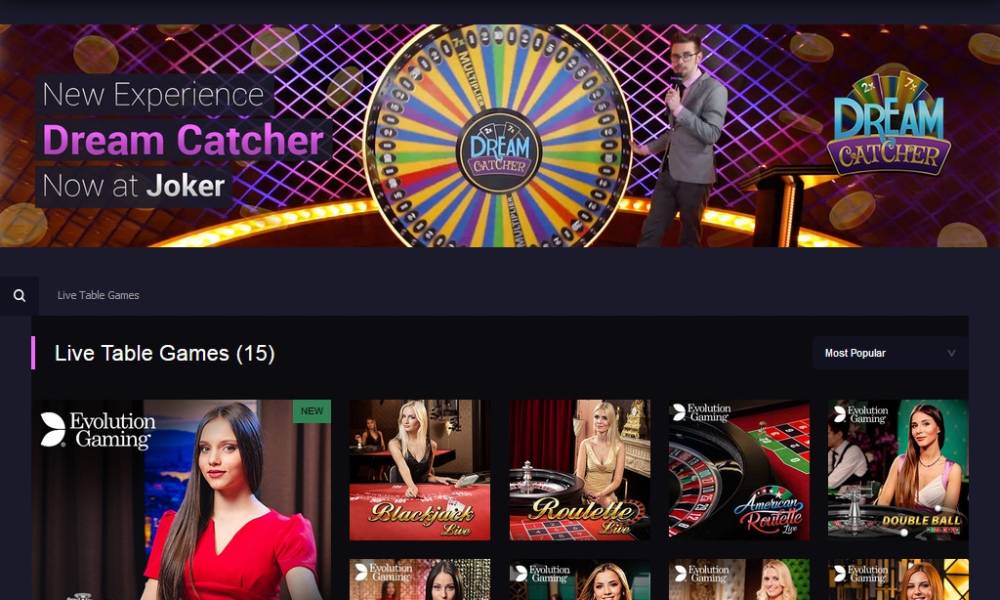
Task: Click the Evolution Gaming logo on American Roulette tile
Action: pos(702,413)
